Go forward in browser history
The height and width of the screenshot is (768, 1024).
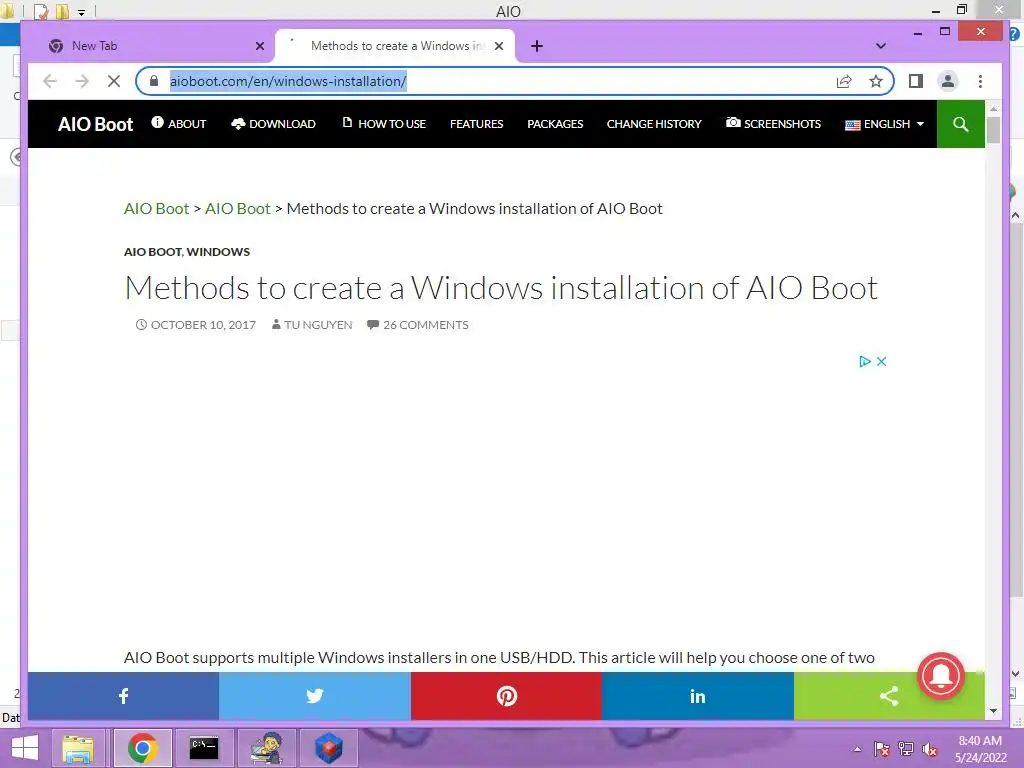pos(82,81)
